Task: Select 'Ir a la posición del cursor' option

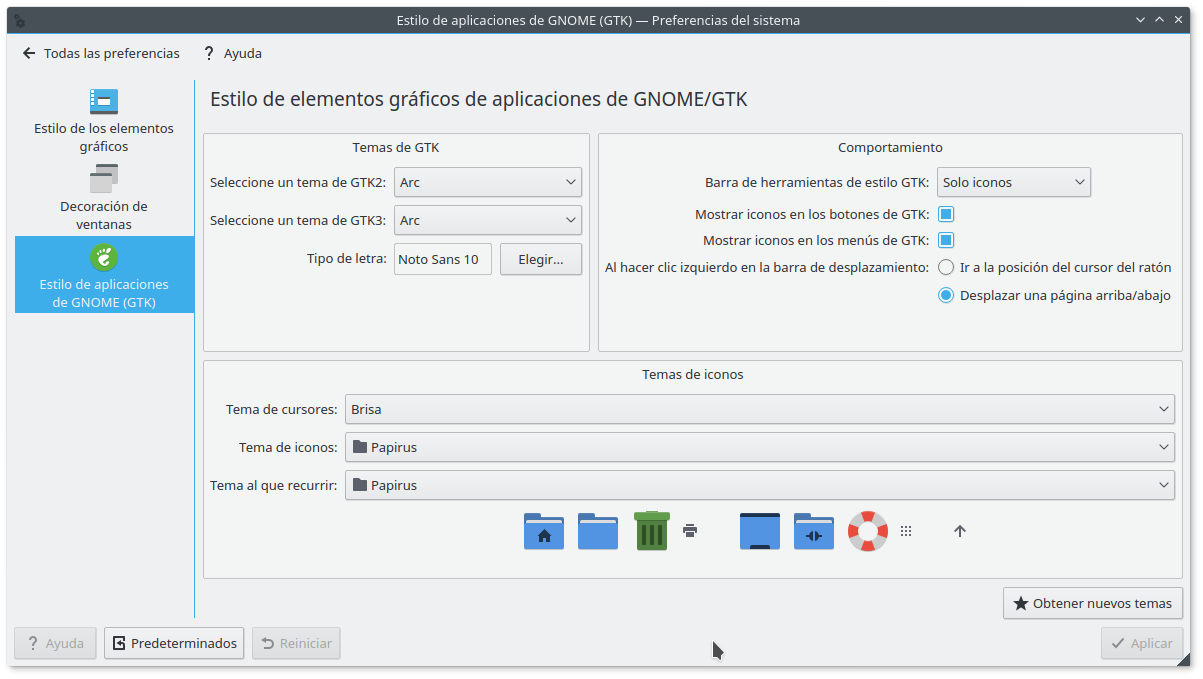Action: click(946, 267)
